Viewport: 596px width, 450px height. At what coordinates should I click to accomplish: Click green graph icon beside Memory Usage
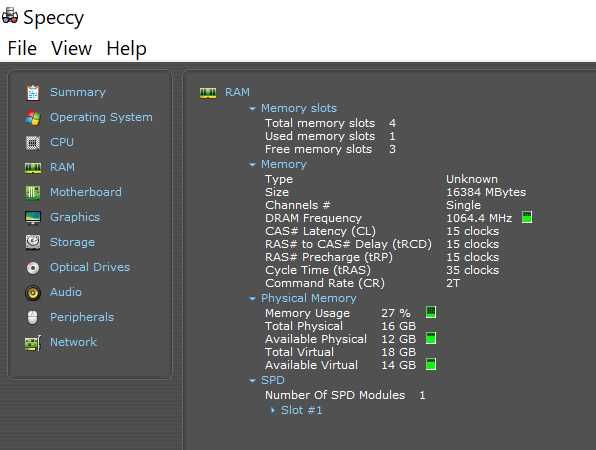point(431,312)
